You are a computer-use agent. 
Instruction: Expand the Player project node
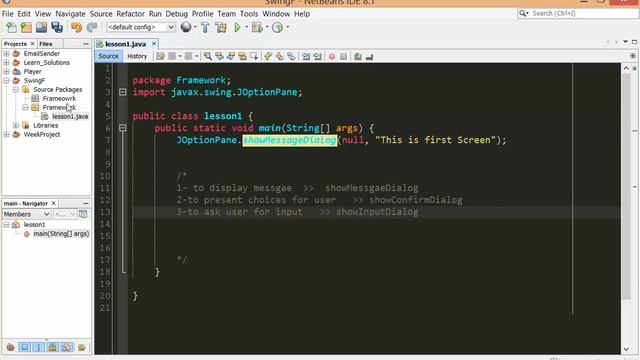point(7,71)
